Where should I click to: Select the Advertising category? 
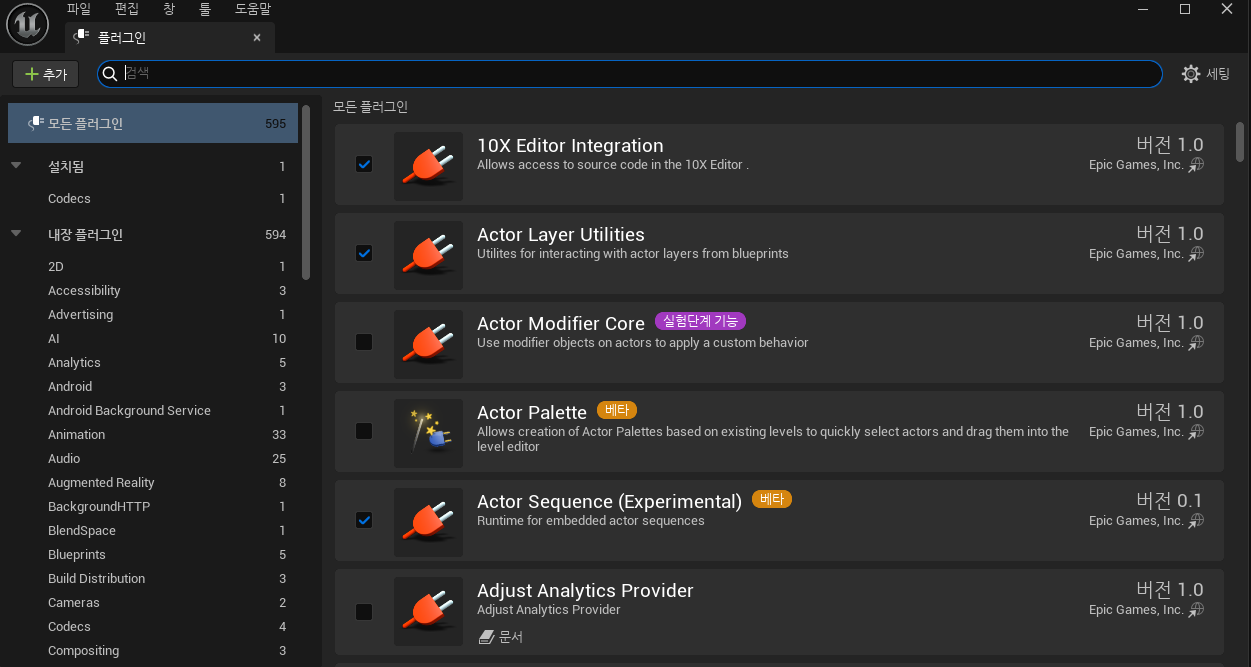tap(153, 315)
